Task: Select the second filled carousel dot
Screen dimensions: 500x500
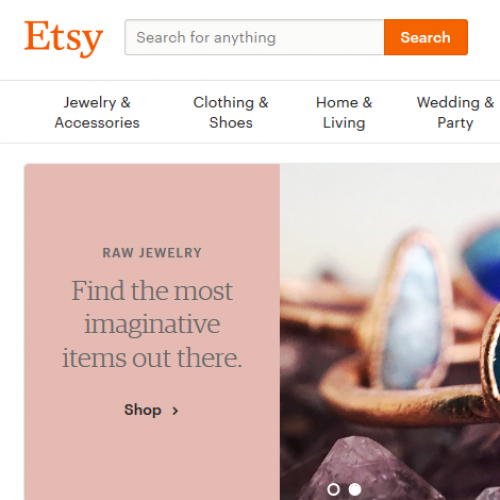Action: [355, 489]
